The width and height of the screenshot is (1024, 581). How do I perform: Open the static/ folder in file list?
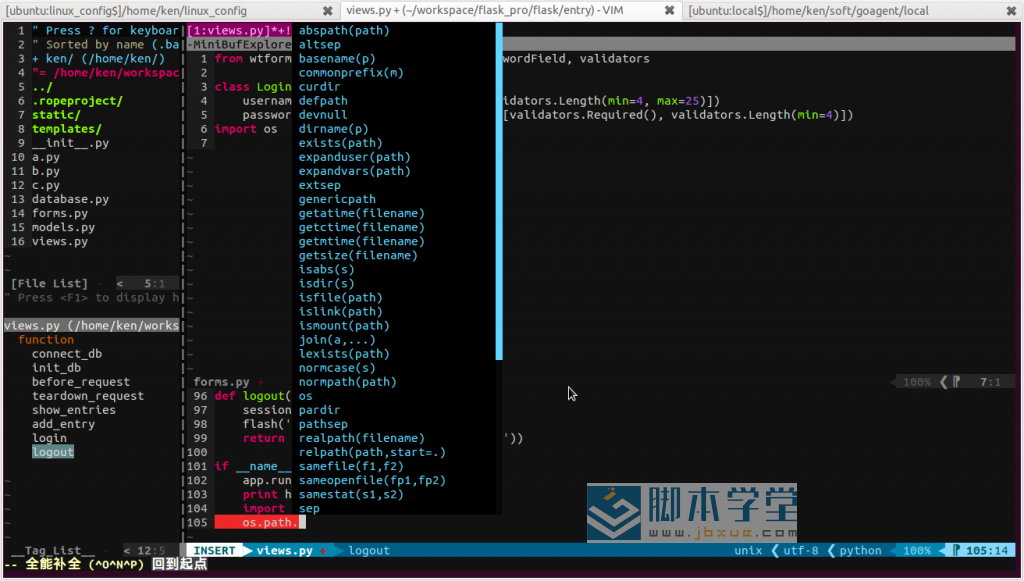56,114
